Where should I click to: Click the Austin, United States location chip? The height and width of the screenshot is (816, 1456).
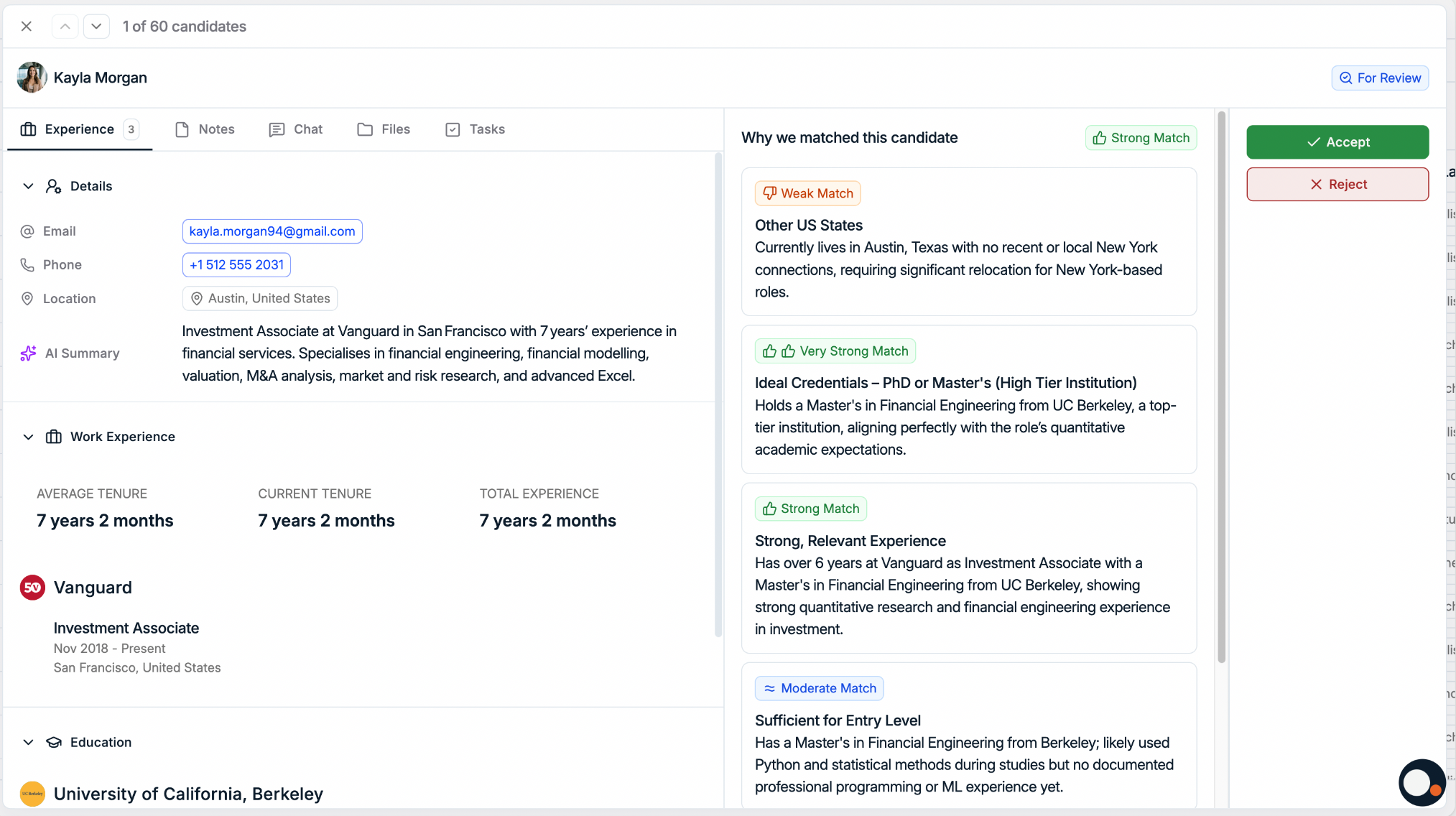pyautogui.click(x=260, y=299)
